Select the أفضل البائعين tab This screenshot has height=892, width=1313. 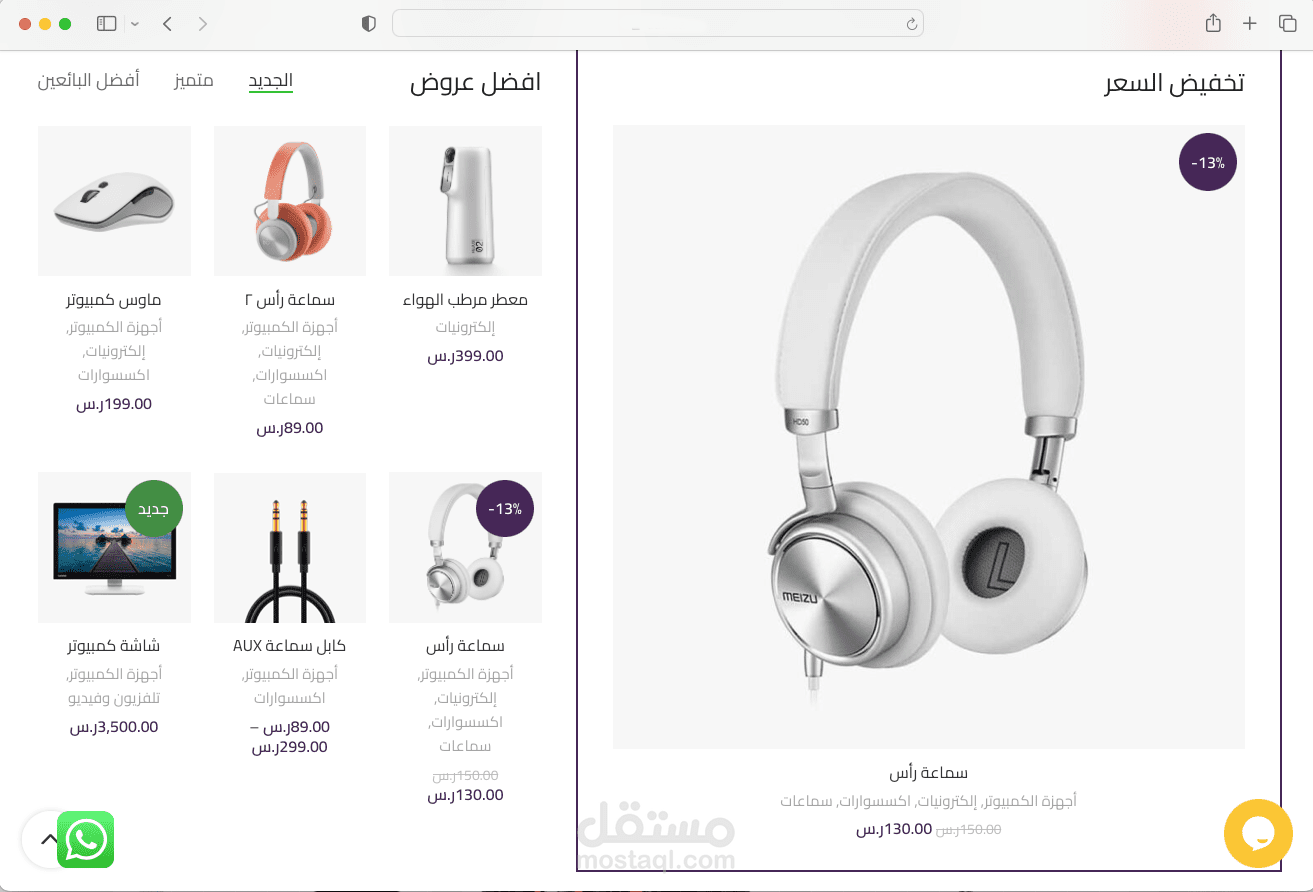pyautogui.click(x=89, y=80)
